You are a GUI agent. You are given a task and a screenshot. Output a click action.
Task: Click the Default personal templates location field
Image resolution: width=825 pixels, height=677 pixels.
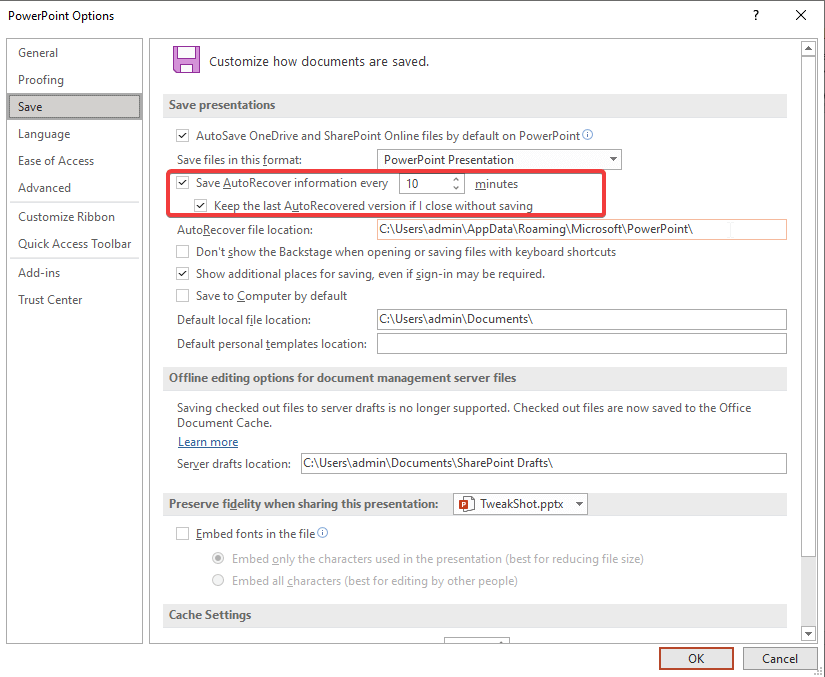(x=581, y=343)
